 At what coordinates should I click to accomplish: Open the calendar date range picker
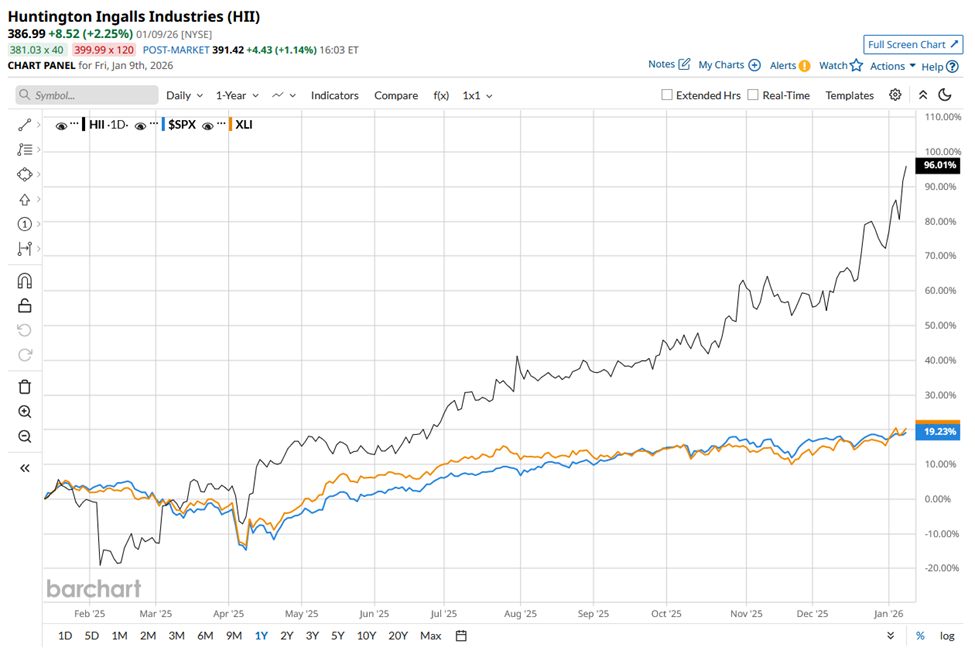[x=461, y=636]
